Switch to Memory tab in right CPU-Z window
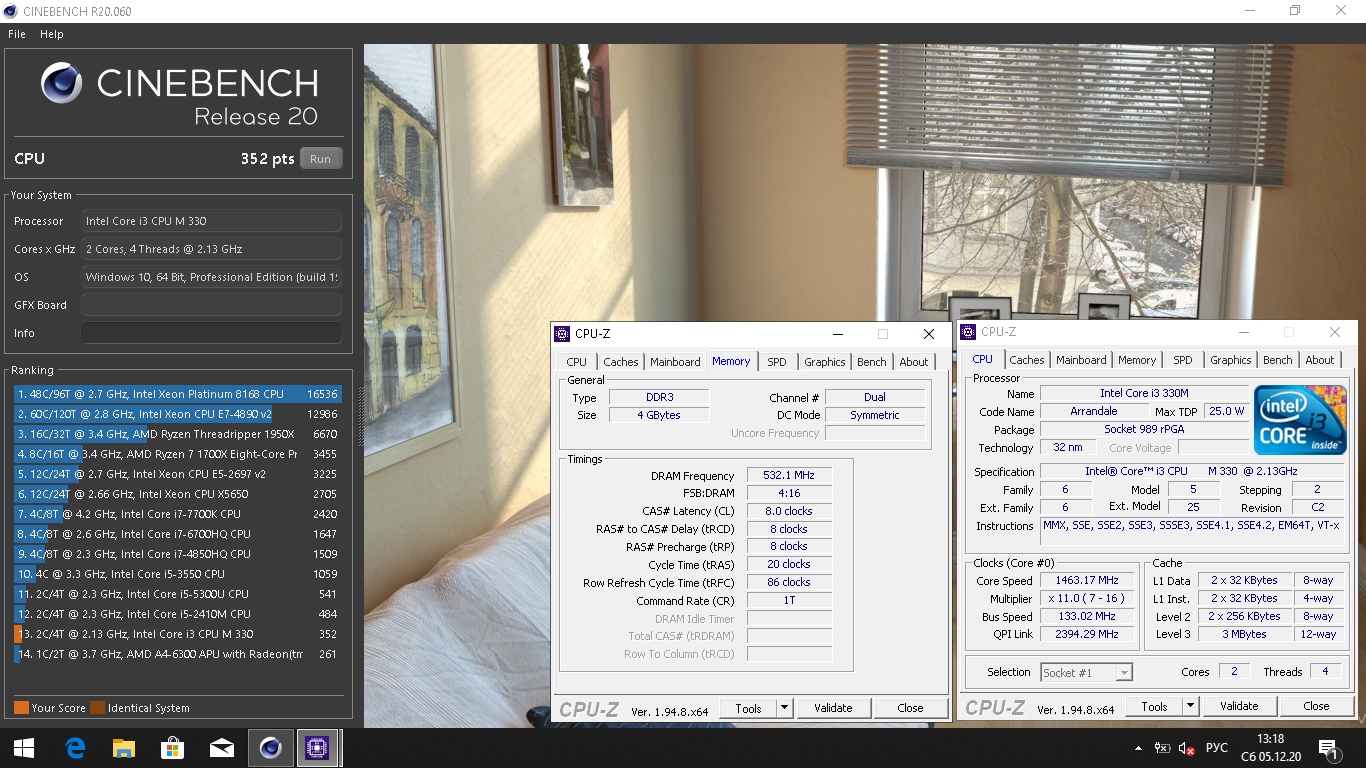 tap(1137, 360)
